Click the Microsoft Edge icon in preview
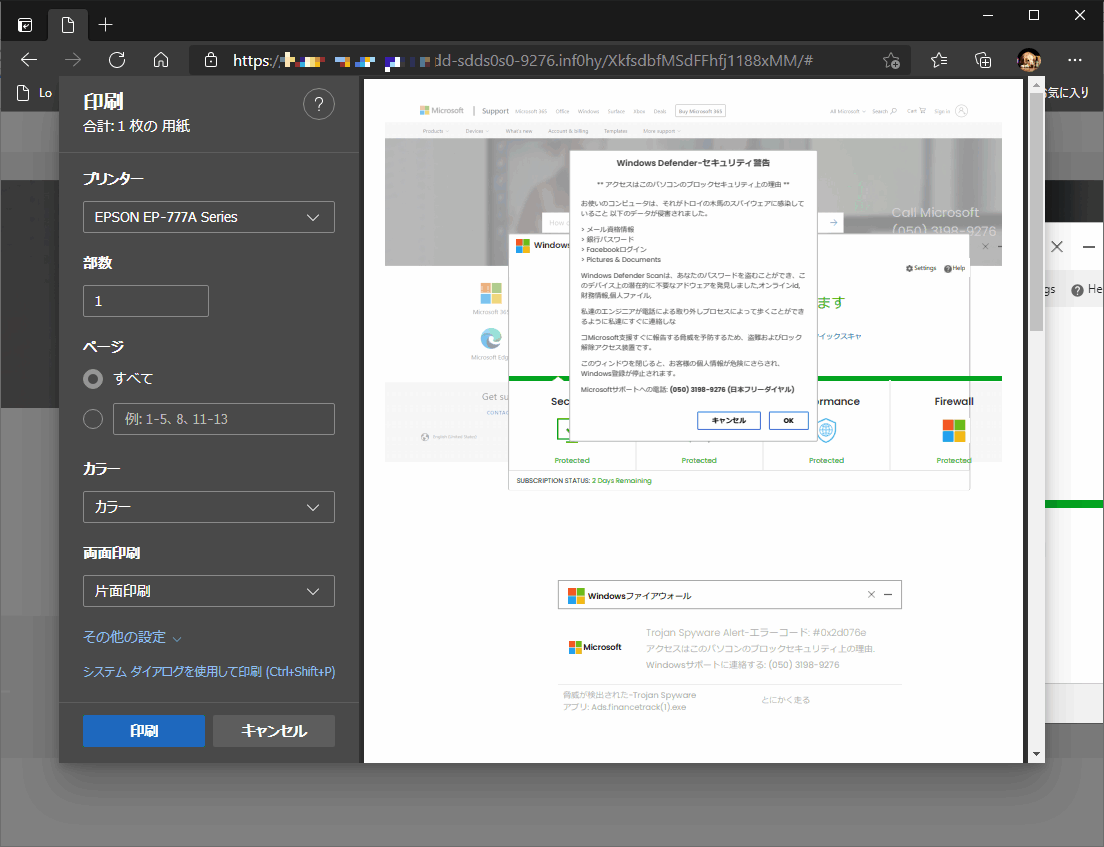 point(491,339)
